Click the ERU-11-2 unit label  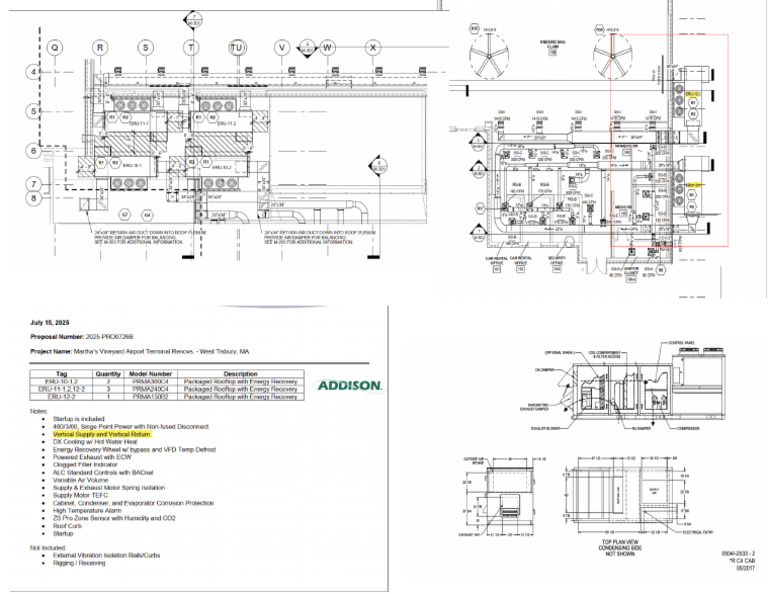(x=227, y=123)
